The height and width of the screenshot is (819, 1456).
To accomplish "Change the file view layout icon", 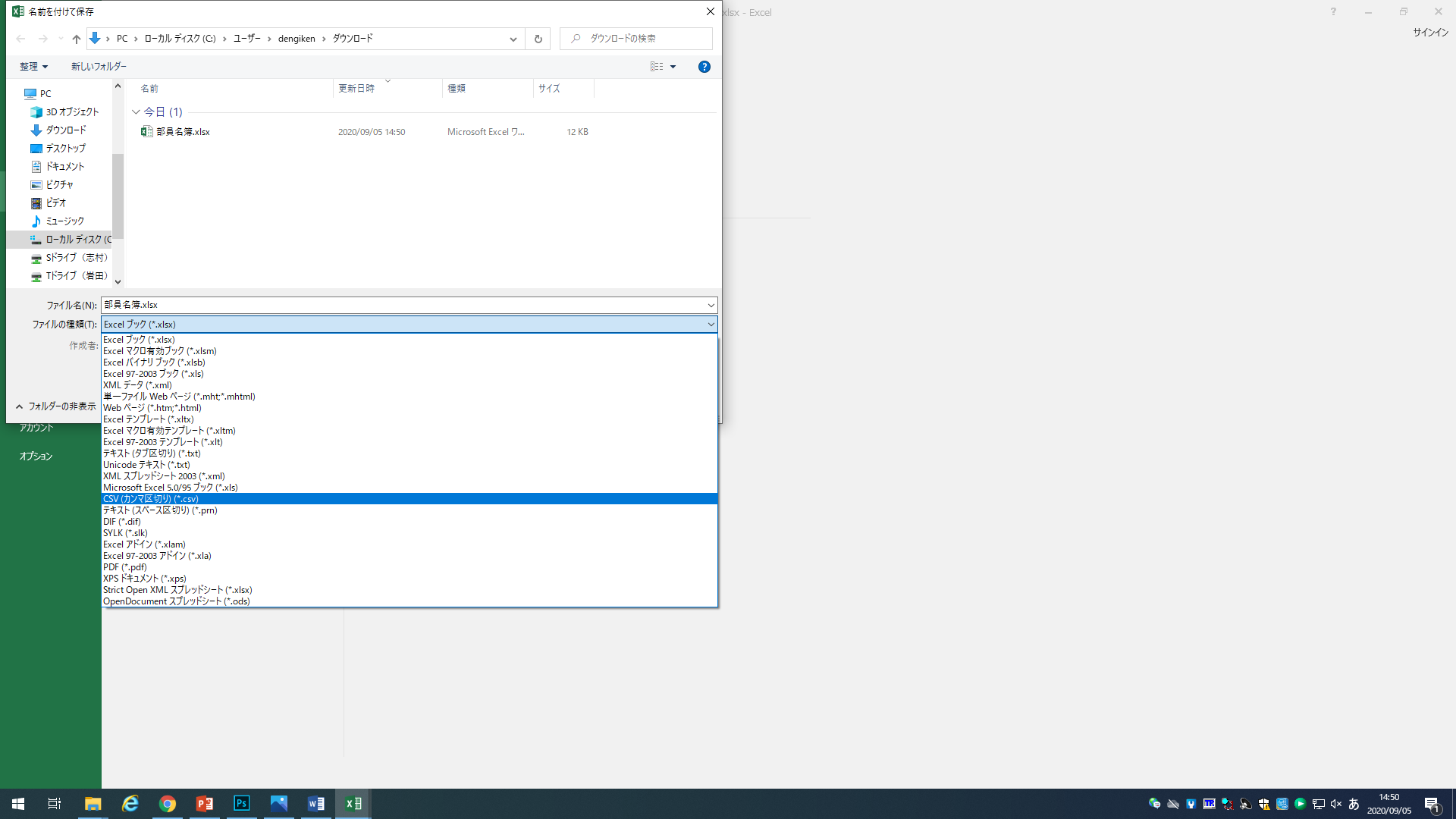I will 657,67.
